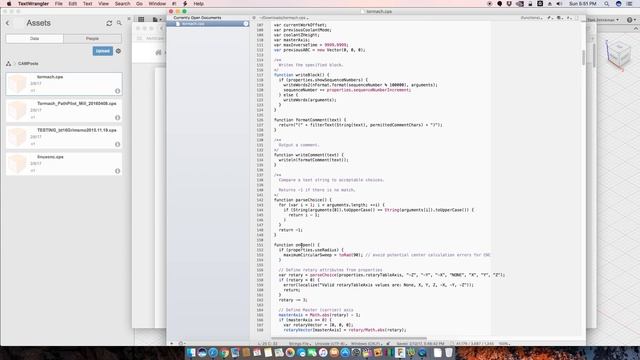Screen dimensions: 640x360
Task: Click the project home icon before CAMPosts
Action: [x=9, y=64]
